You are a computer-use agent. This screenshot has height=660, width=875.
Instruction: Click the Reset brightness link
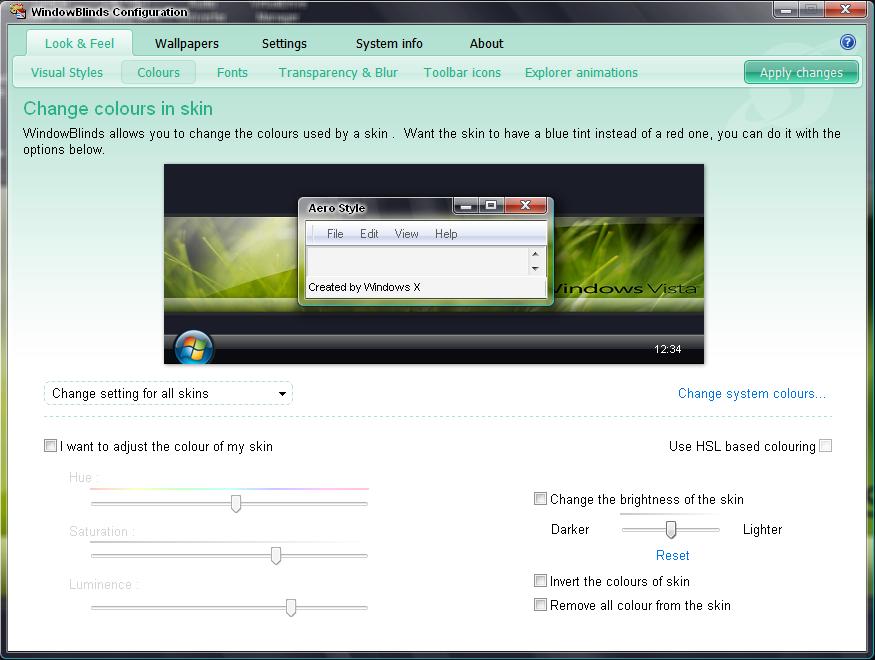(672, 555)
